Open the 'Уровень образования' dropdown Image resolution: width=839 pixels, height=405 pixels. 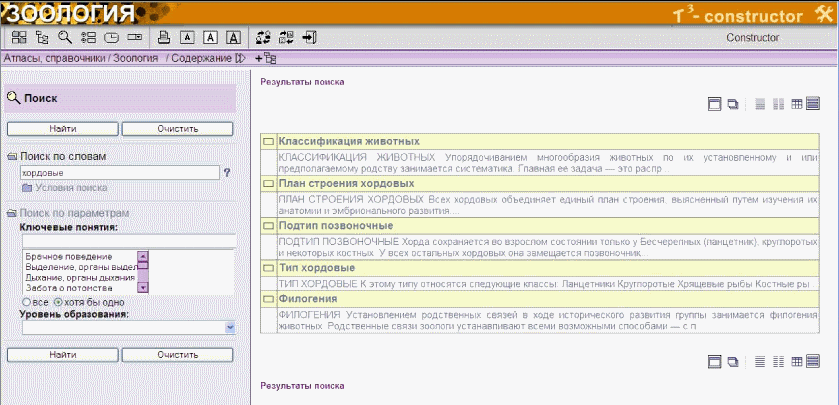tap(229, 327)
